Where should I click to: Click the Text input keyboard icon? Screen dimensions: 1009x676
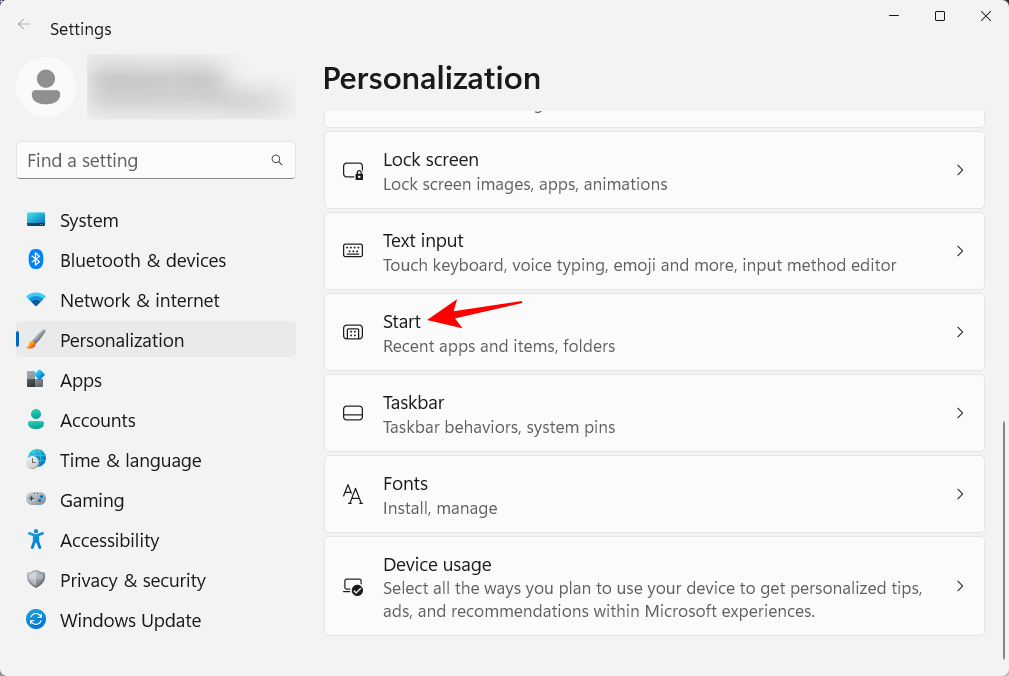[352, 250]
